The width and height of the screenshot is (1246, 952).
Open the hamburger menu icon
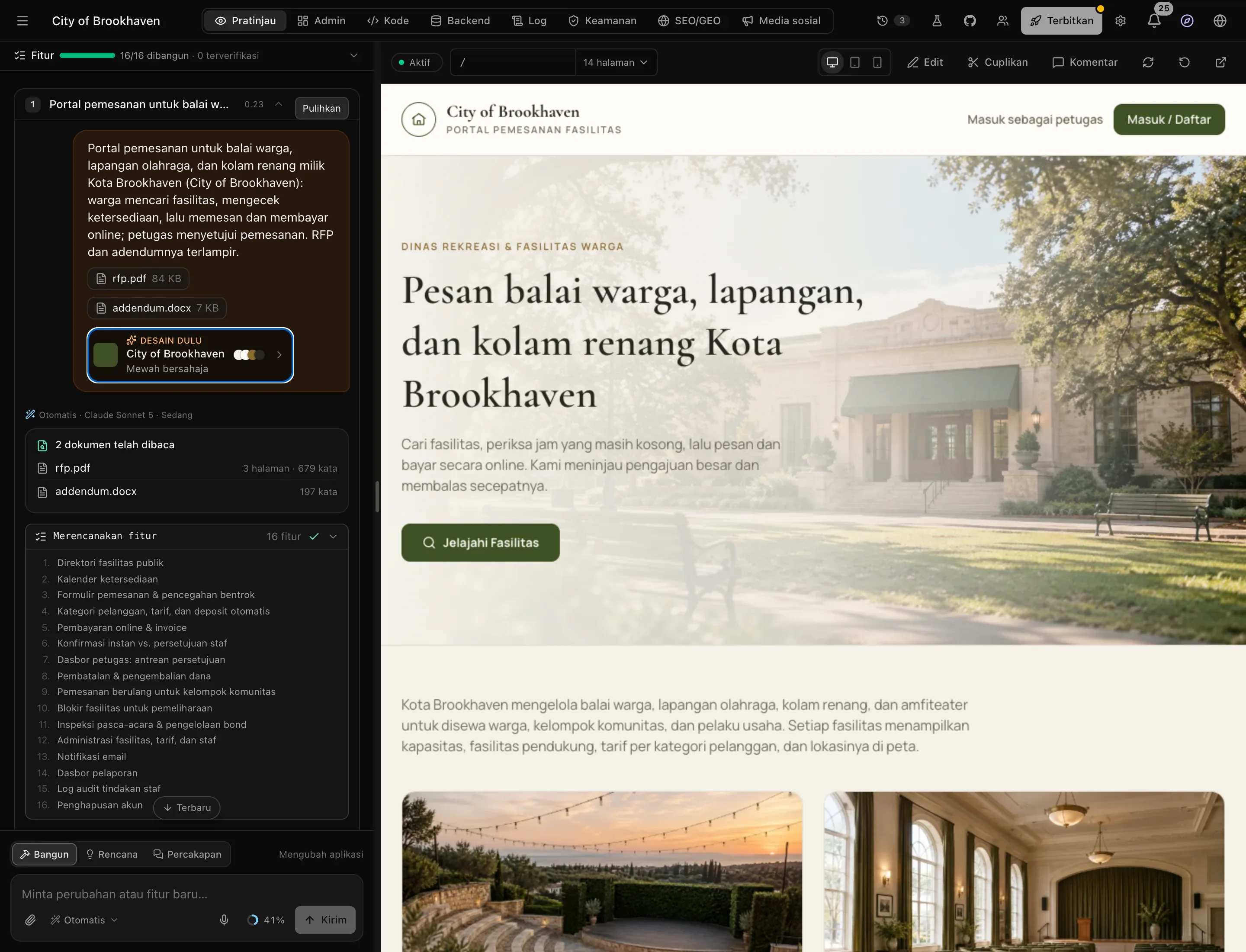(22, 21)
